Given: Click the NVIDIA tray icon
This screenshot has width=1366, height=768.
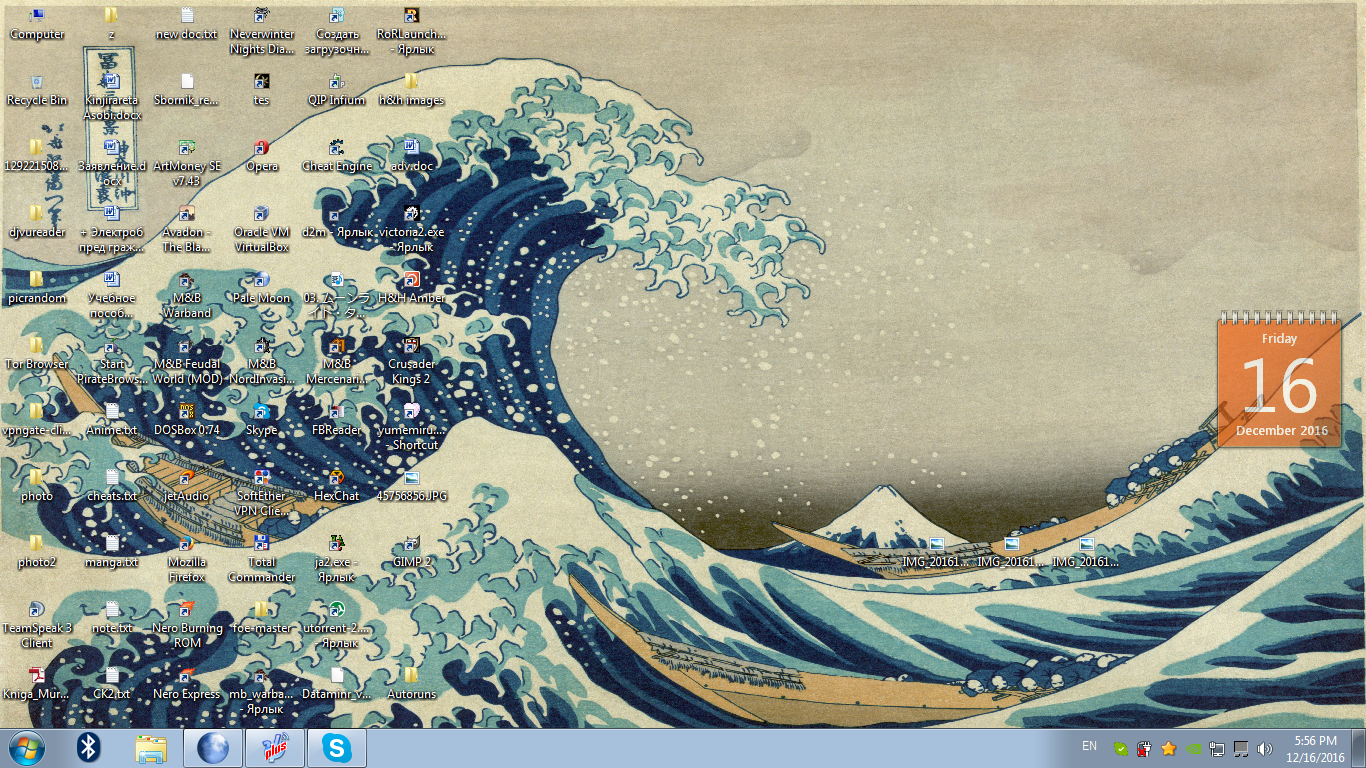Looking at the screenshot, I should click(1193, 748).
